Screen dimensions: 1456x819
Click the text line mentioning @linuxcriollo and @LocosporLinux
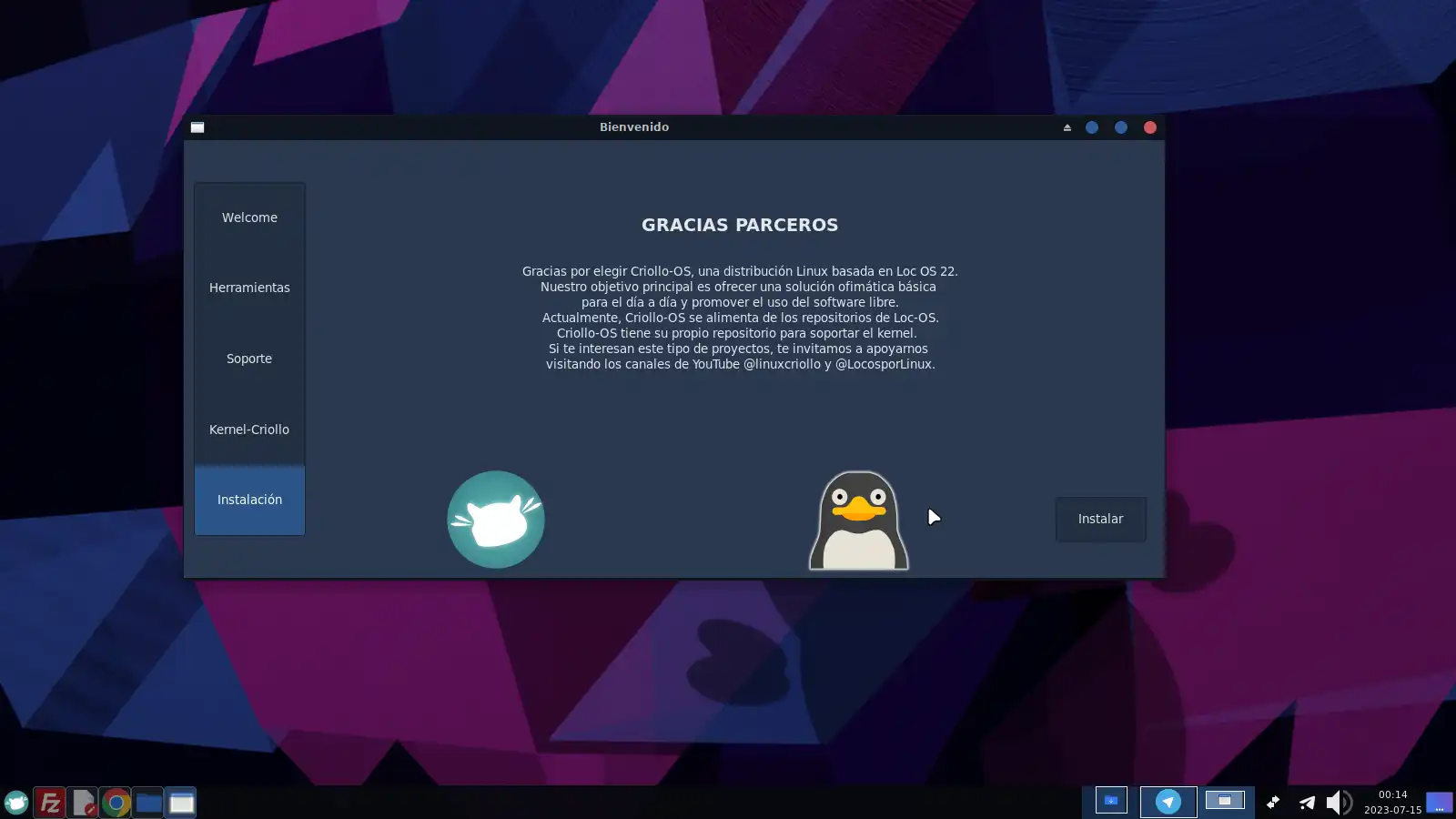(x=740, y=364)
